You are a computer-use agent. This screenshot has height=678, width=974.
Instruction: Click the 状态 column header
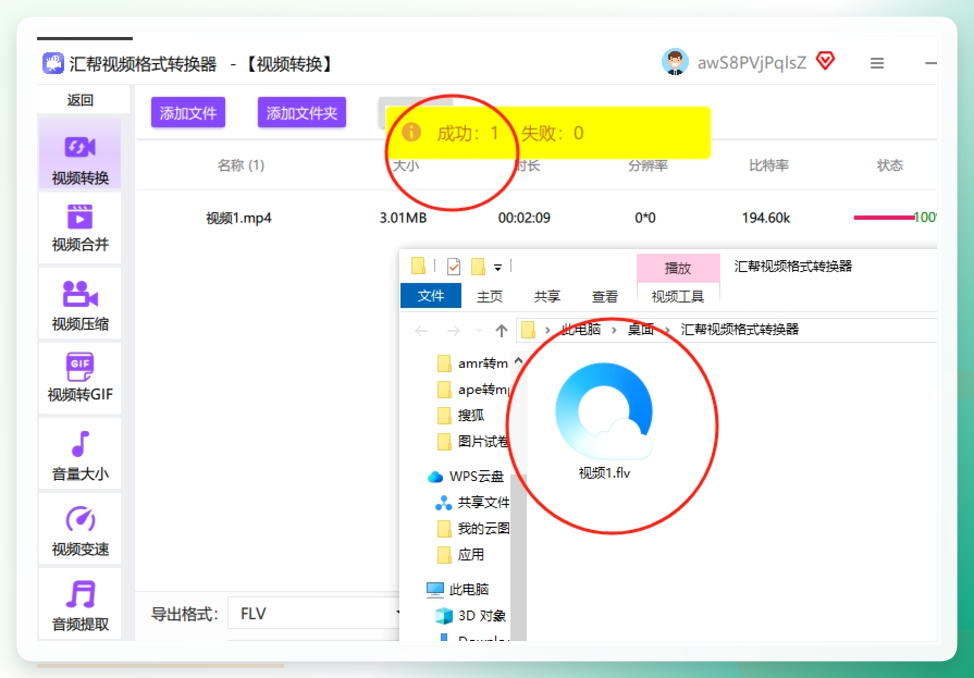click(x=890, y=165)
